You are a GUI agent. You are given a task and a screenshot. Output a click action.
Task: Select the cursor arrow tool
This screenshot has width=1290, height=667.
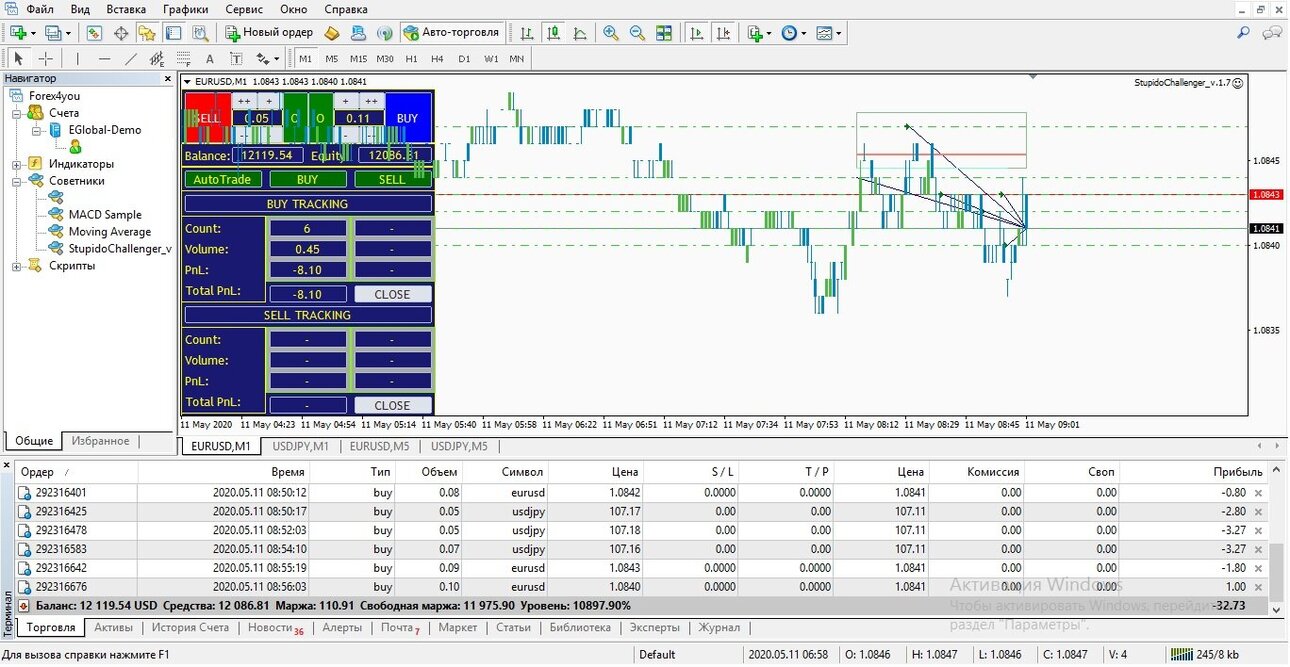(x=19, y=59)
